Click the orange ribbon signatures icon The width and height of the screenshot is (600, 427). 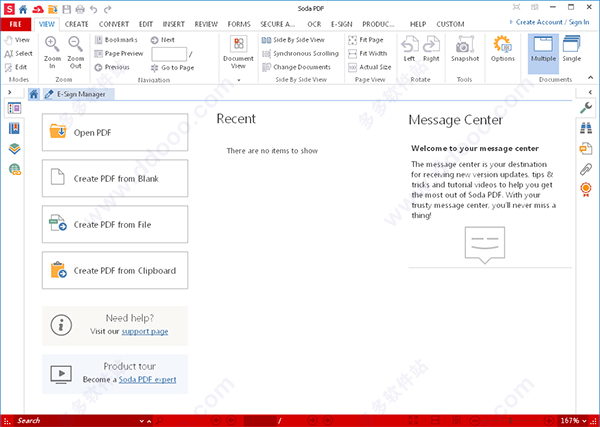tap(586, 189)
